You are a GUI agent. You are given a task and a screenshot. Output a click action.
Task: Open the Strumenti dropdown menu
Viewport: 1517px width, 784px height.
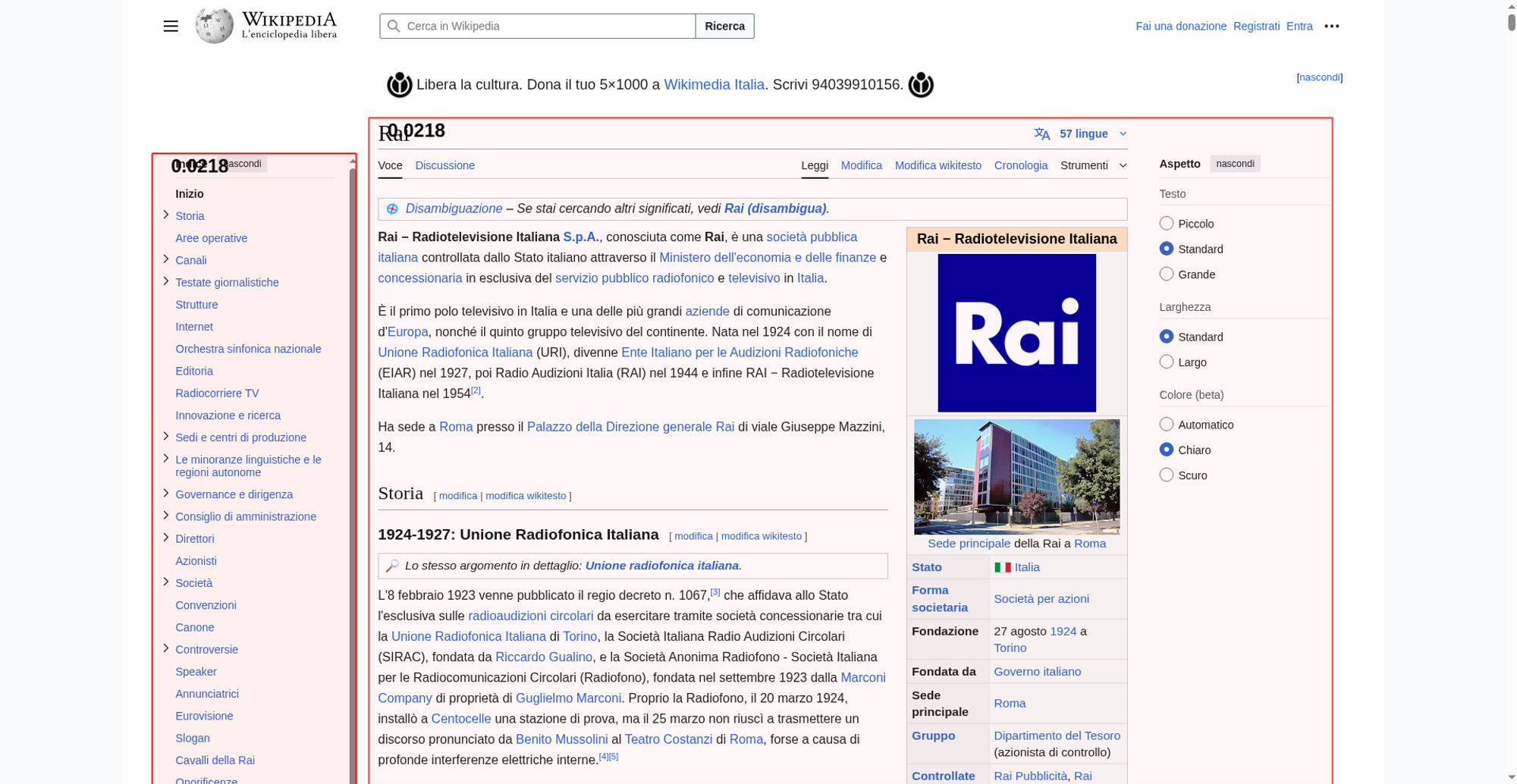pos(1094,165)
